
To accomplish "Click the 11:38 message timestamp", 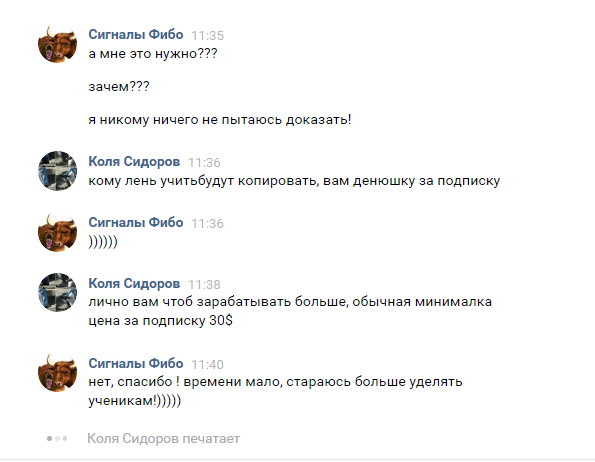I will [205, 284].
